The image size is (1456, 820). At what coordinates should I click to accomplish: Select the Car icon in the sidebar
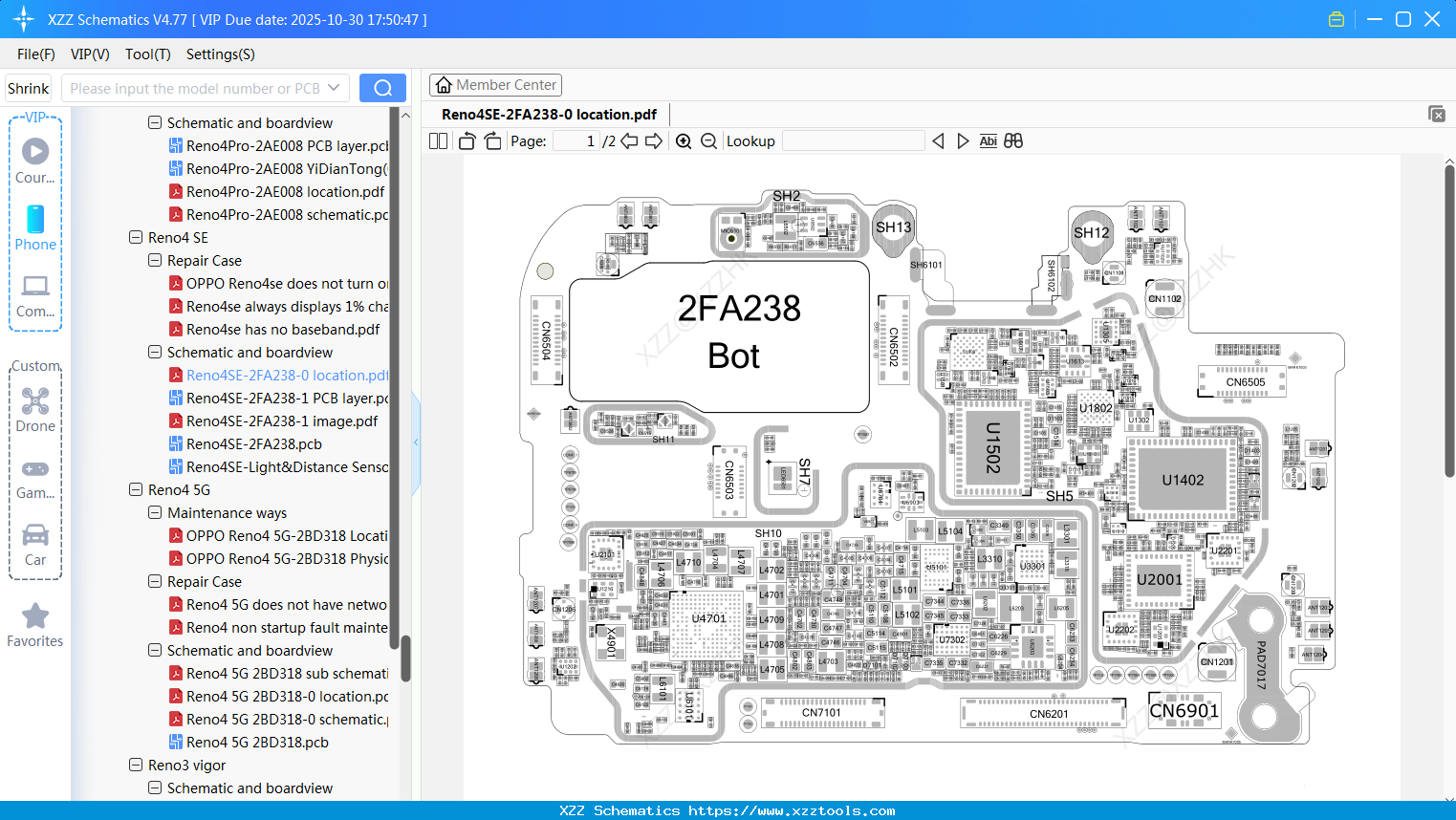point(35,540)
